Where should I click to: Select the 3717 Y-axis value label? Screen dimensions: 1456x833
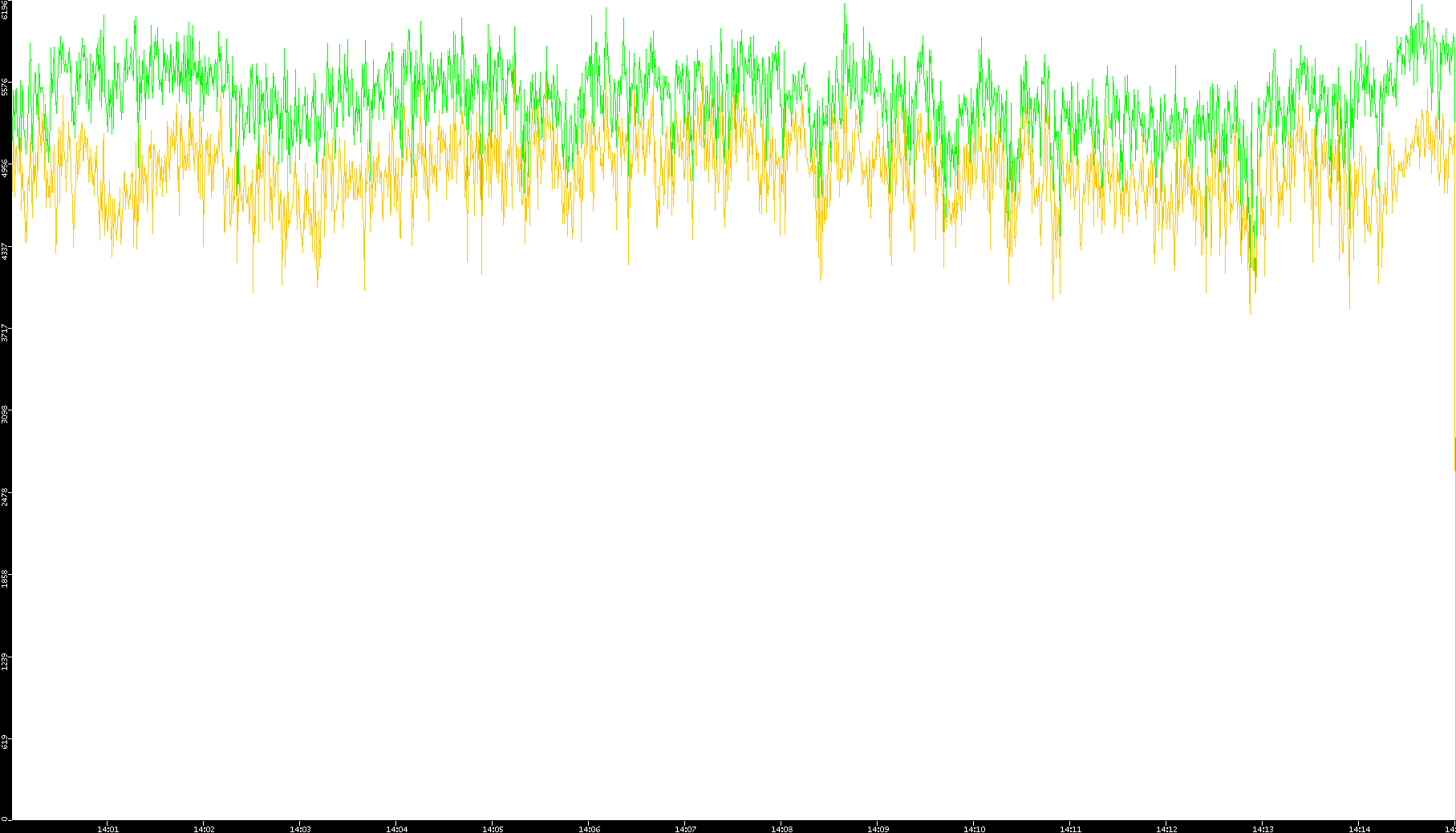pyautogui.click(x=6, y=333)
